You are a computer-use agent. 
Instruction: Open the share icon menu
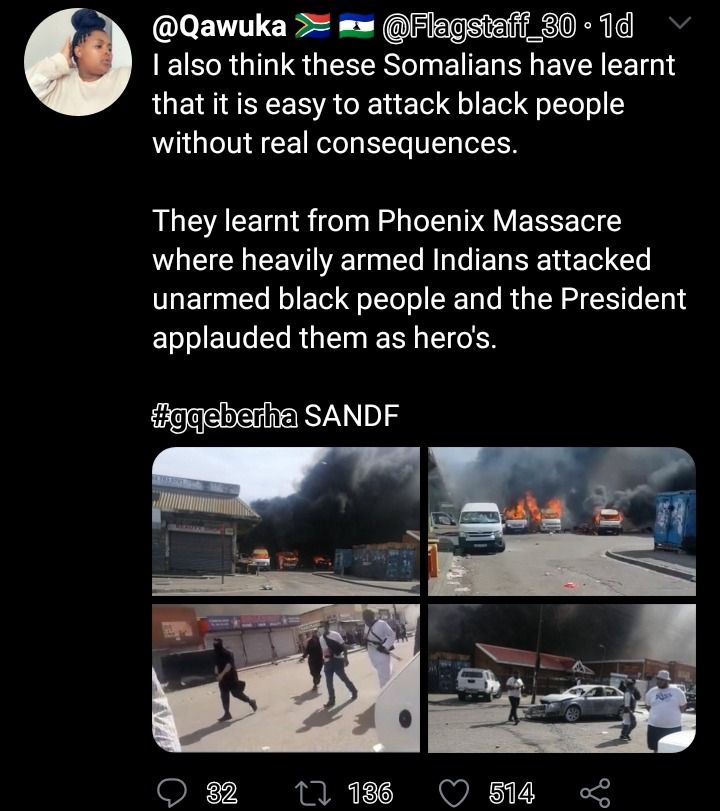[x=595, y=792]
